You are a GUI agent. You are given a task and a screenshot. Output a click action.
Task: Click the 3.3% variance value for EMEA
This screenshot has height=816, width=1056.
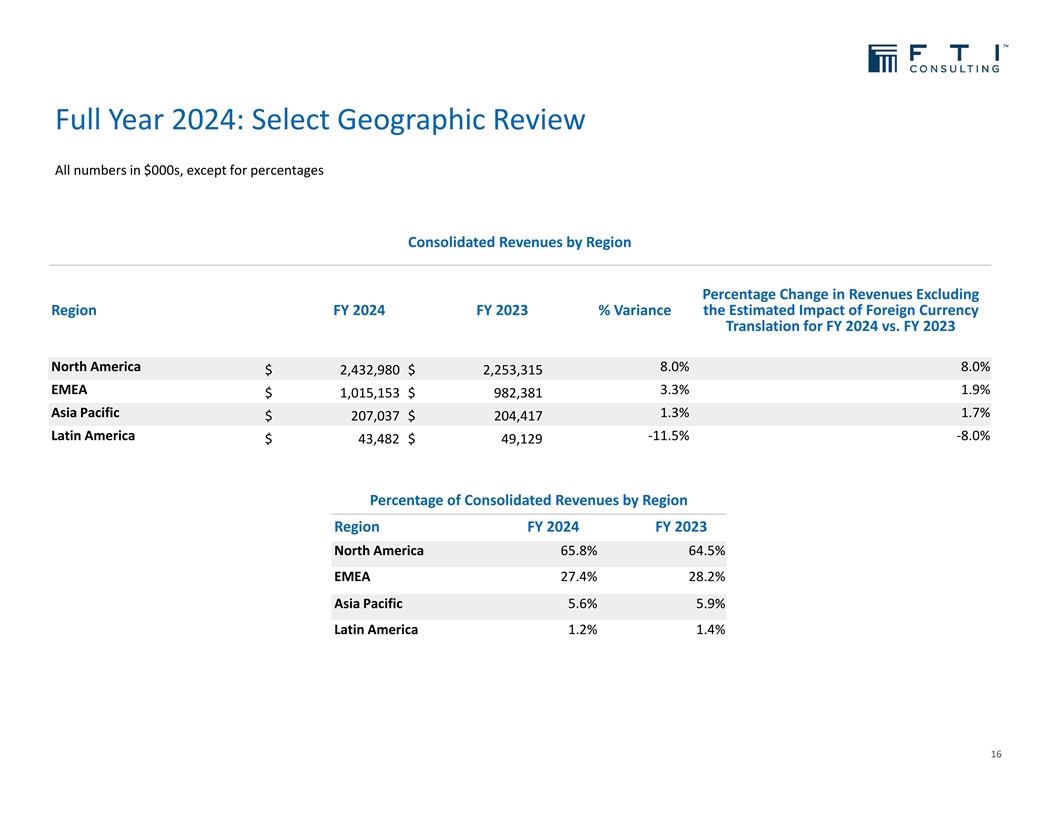pos(674,390)
